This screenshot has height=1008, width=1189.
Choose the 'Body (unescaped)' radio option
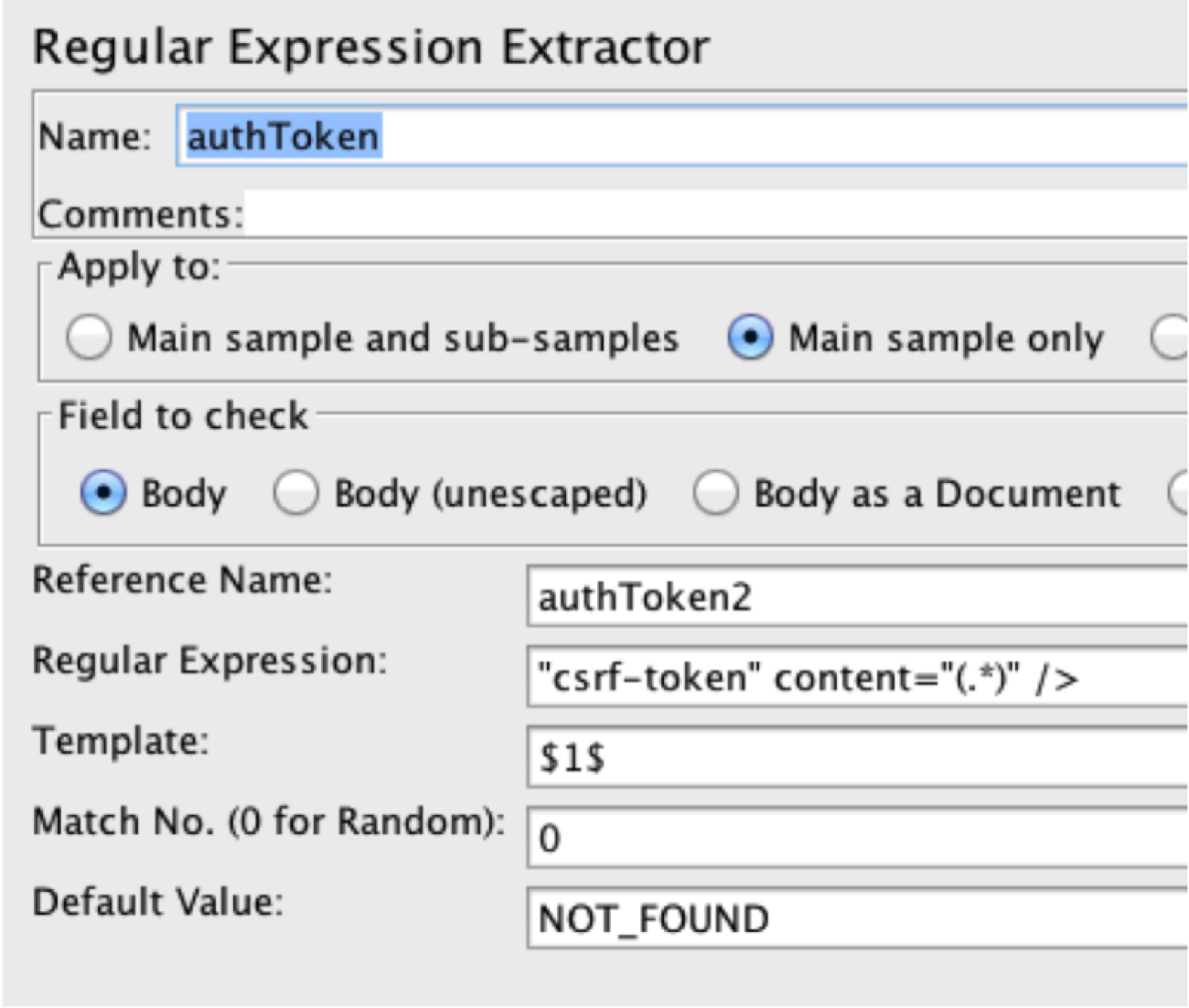pos(296,494)
